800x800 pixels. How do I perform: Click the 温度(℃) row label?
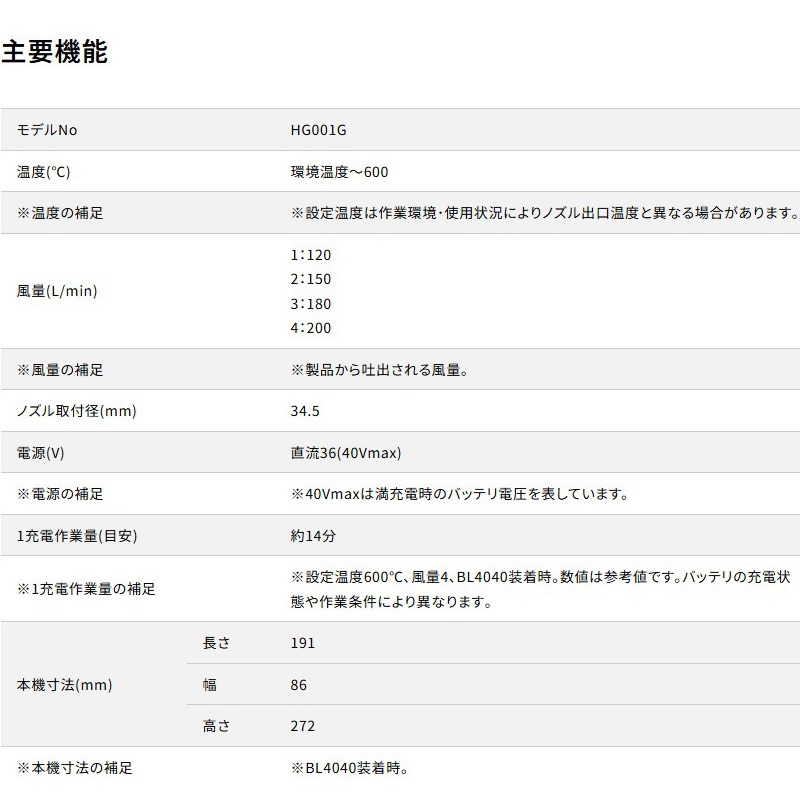pos(43,172)
